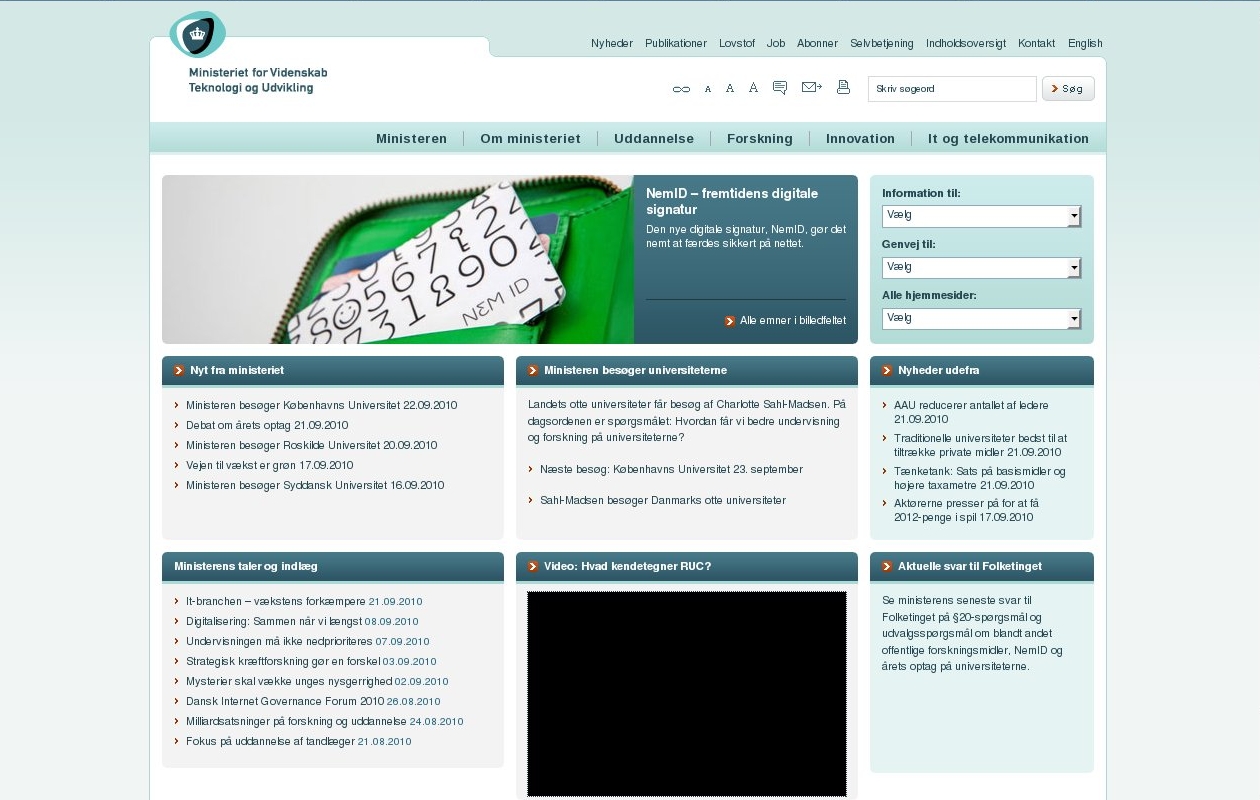Open the Ministeren main menu

point(411,139)
